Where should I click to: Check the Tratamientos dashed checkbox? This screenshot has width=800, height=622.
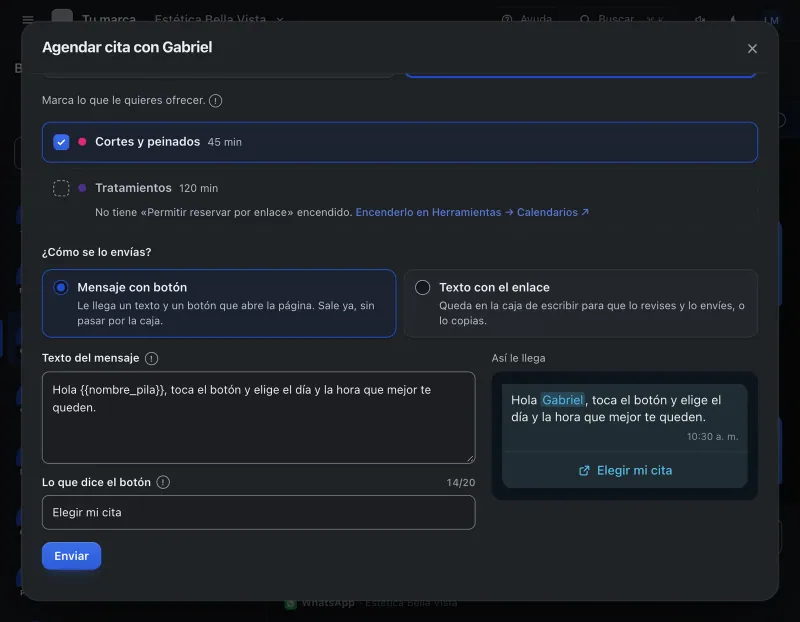click(x=61, y=188)
